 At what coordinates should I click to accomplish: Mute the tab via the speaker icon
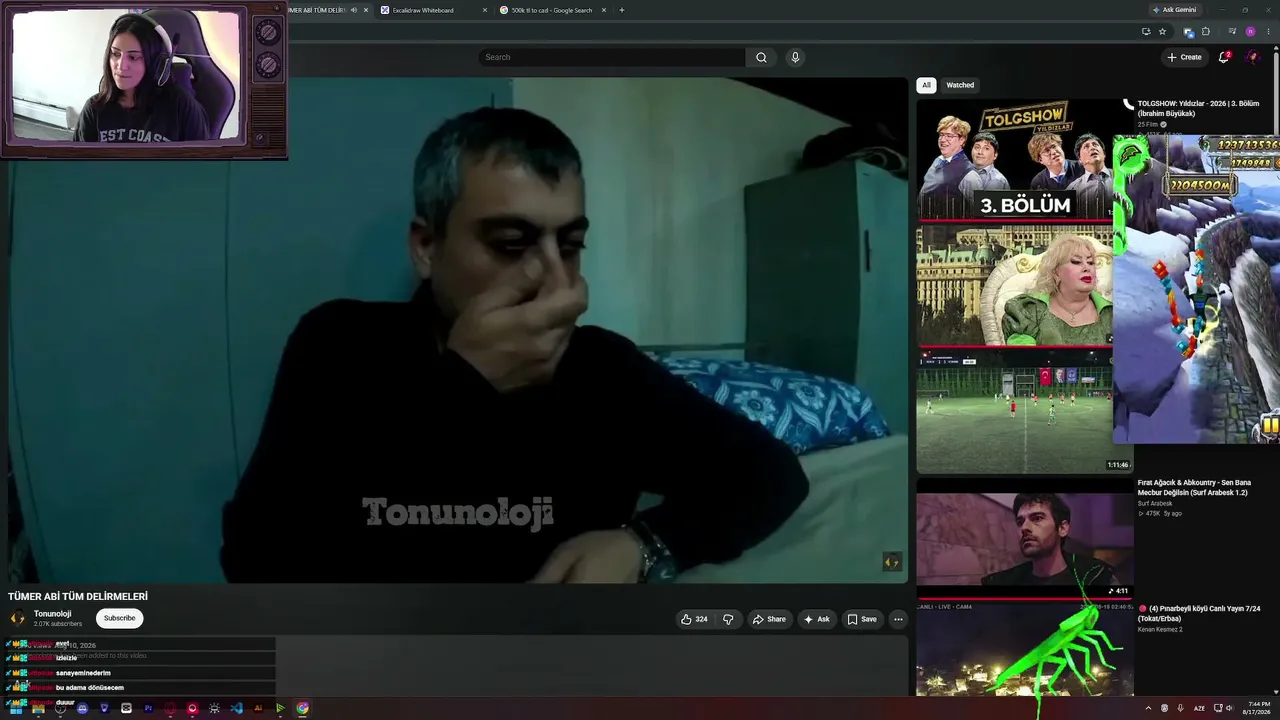pyautogui.click(x=354, y=10)
